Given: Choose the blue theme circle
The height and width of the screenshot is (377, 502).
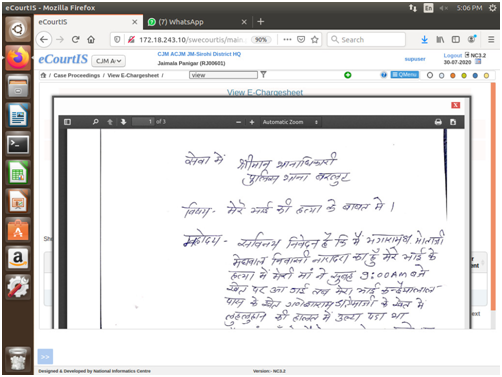Looking at the screenshot, I should click(x=475, y=76).
